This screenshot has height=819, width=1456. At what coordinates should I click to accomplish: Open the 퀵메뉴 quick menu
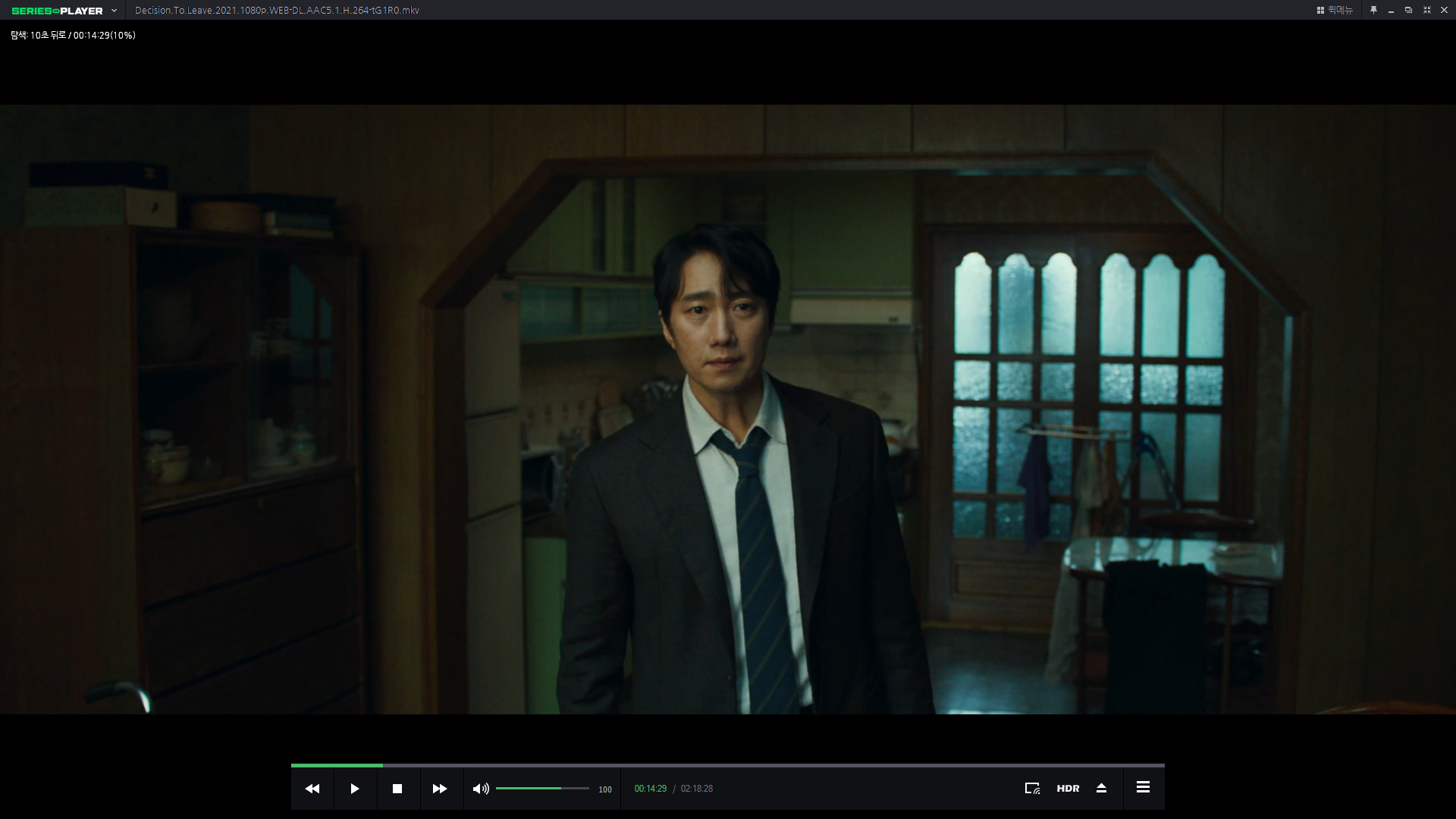[x=1335, y=10]
